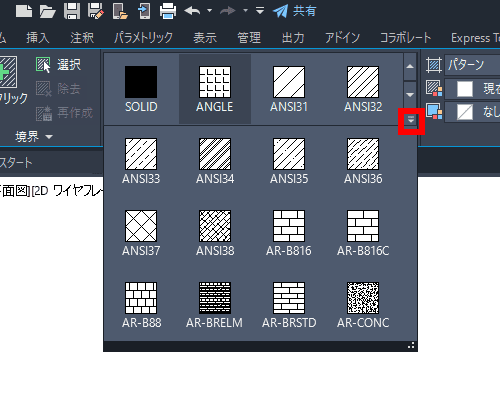This screenshot has height=394, width=500.
Task: Open a drawing with Open icon
Action: pos(48,11)
